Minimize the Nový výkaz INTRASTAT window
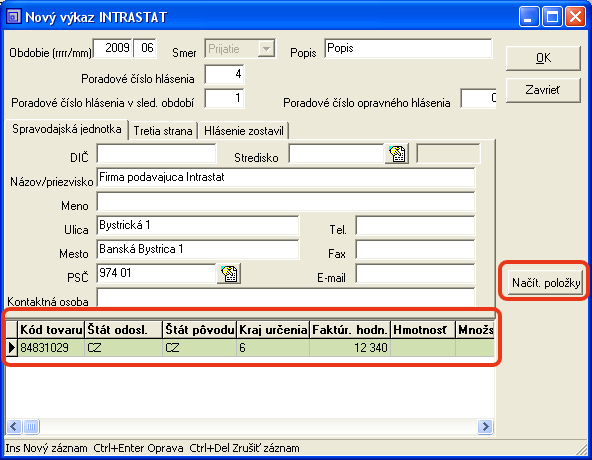The image size is (592, 460). coord(529,17)
